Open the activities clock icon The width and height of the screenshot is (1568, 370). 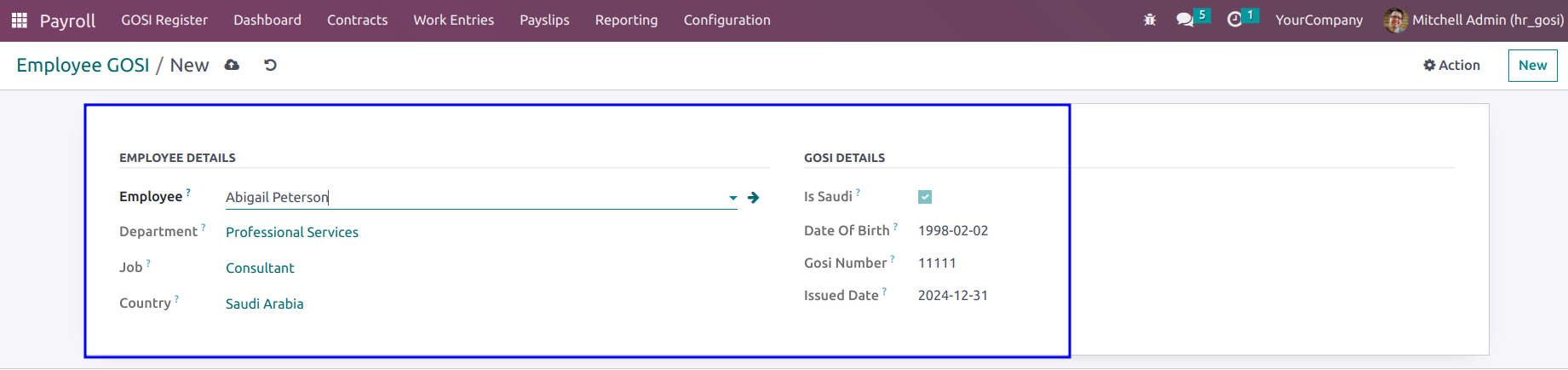click(1234, 20)
